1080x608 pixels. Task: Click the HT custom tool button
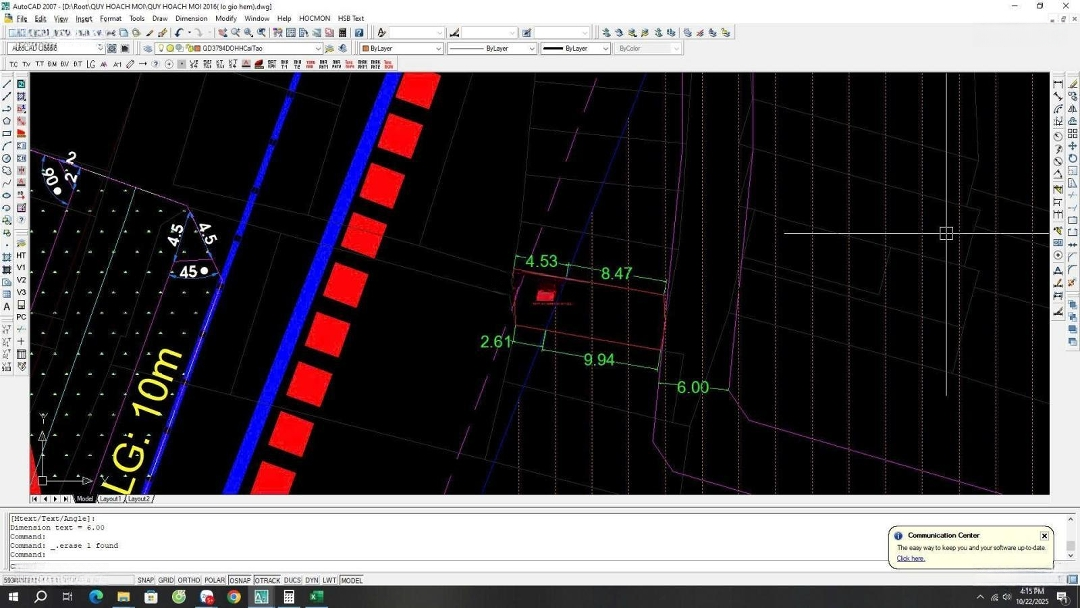click(x=21, y=256)
